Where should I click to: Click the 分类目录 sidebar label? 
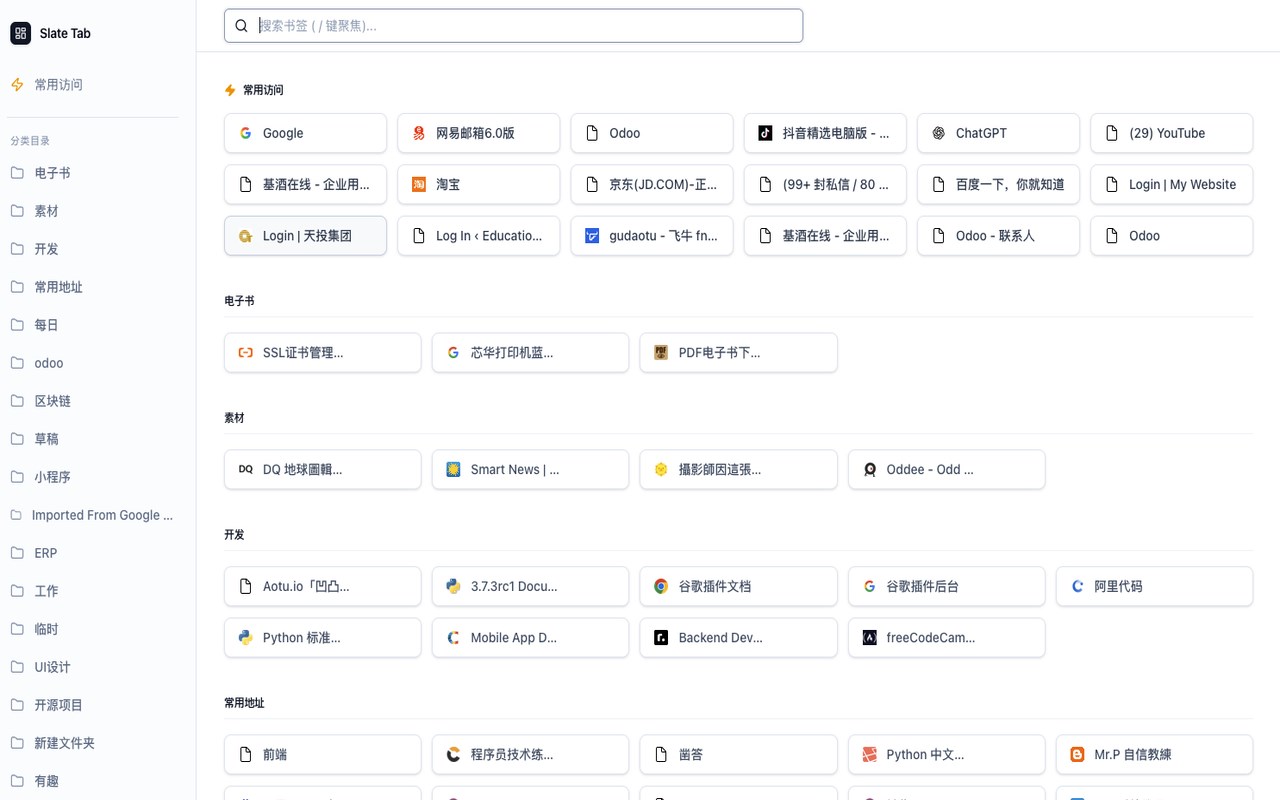(30, 141)
